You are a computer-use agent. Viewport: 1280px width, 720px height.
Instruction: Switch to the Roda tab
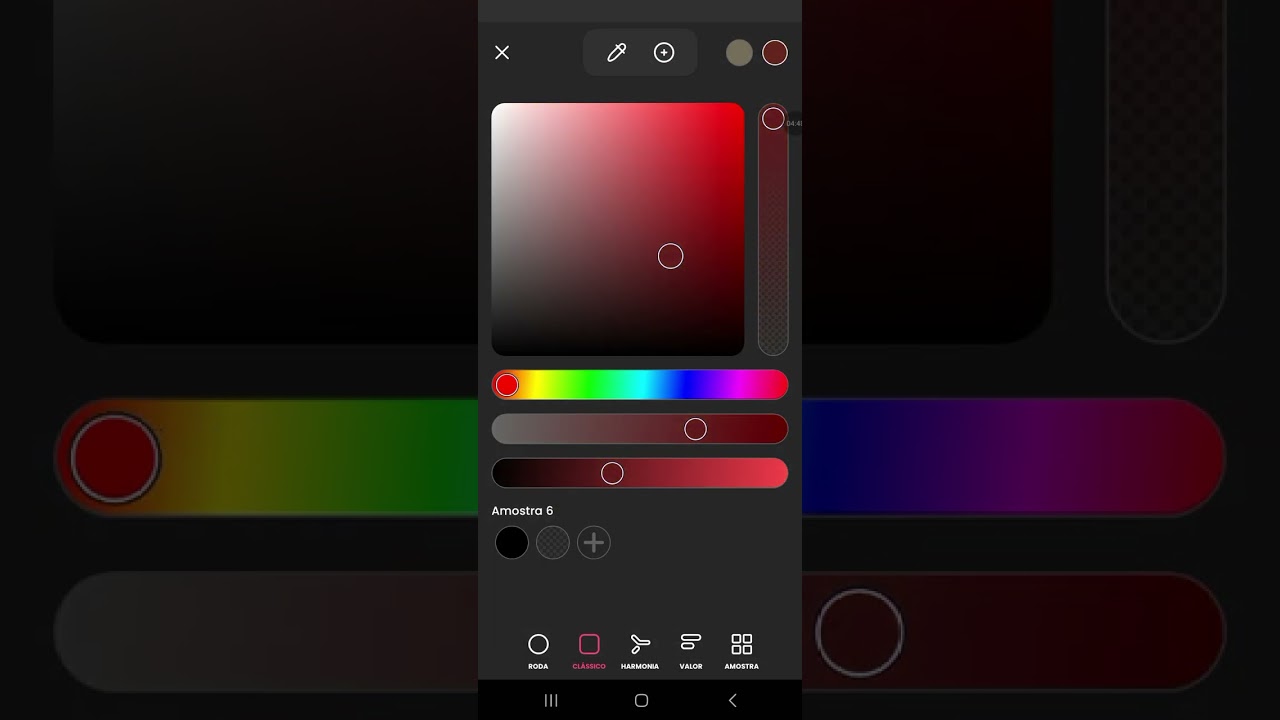538,651
